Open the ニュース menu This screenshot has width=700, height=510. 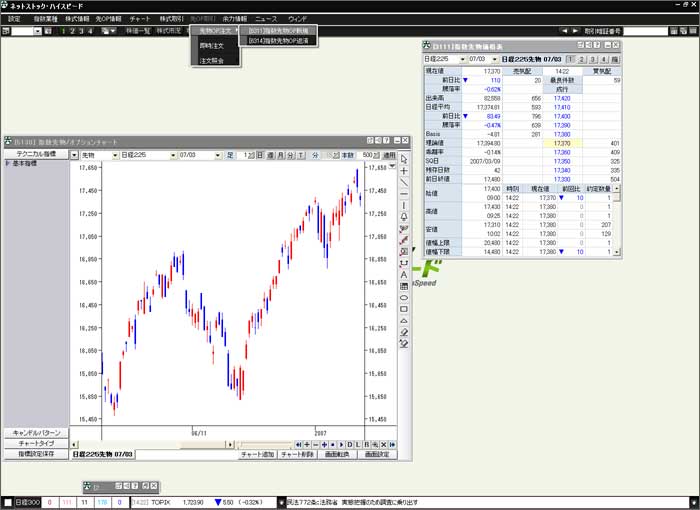(266, 19)
